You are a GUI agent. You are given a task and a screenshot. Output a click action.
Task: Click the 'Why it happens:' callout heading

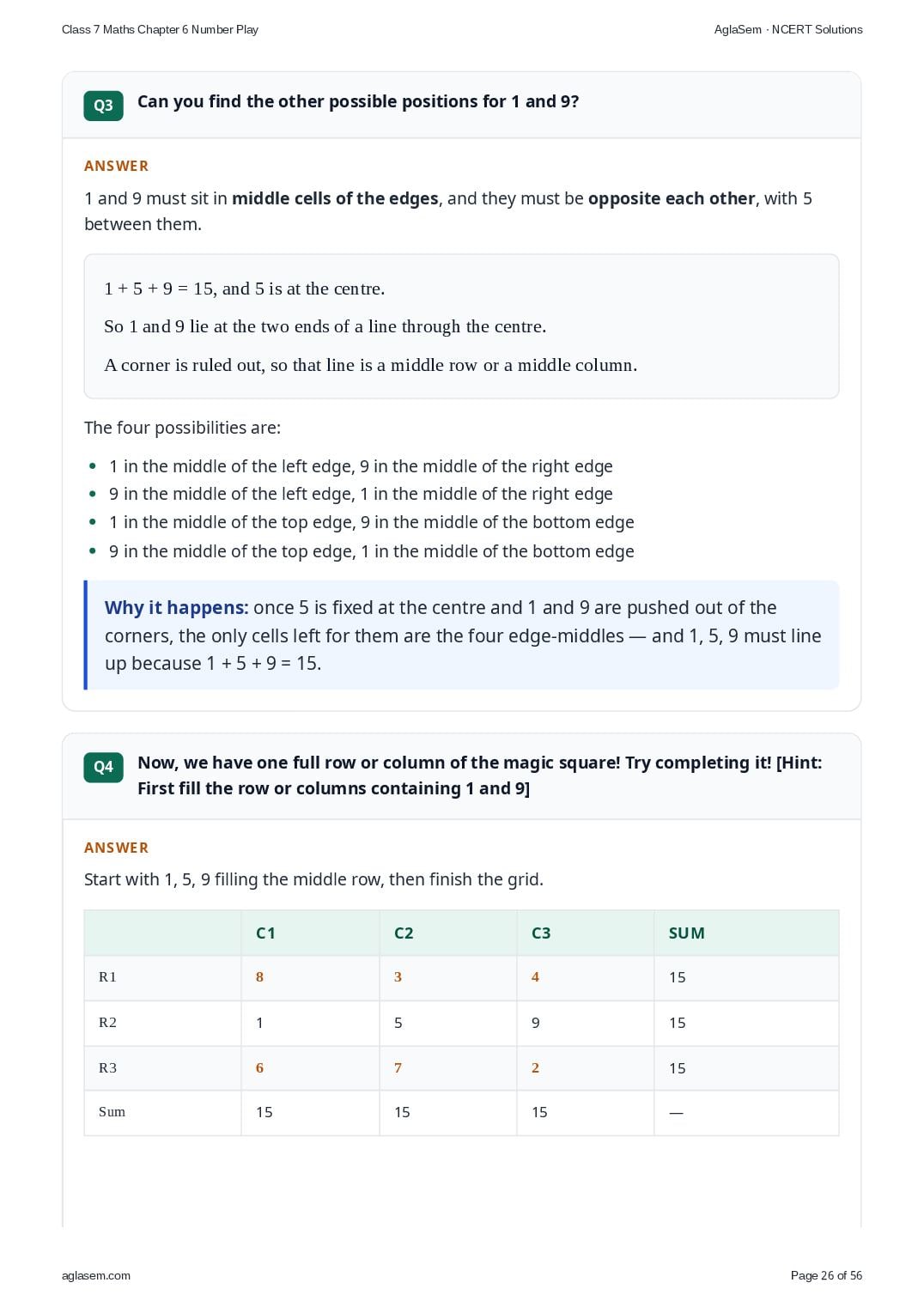(x=177, y=608)
